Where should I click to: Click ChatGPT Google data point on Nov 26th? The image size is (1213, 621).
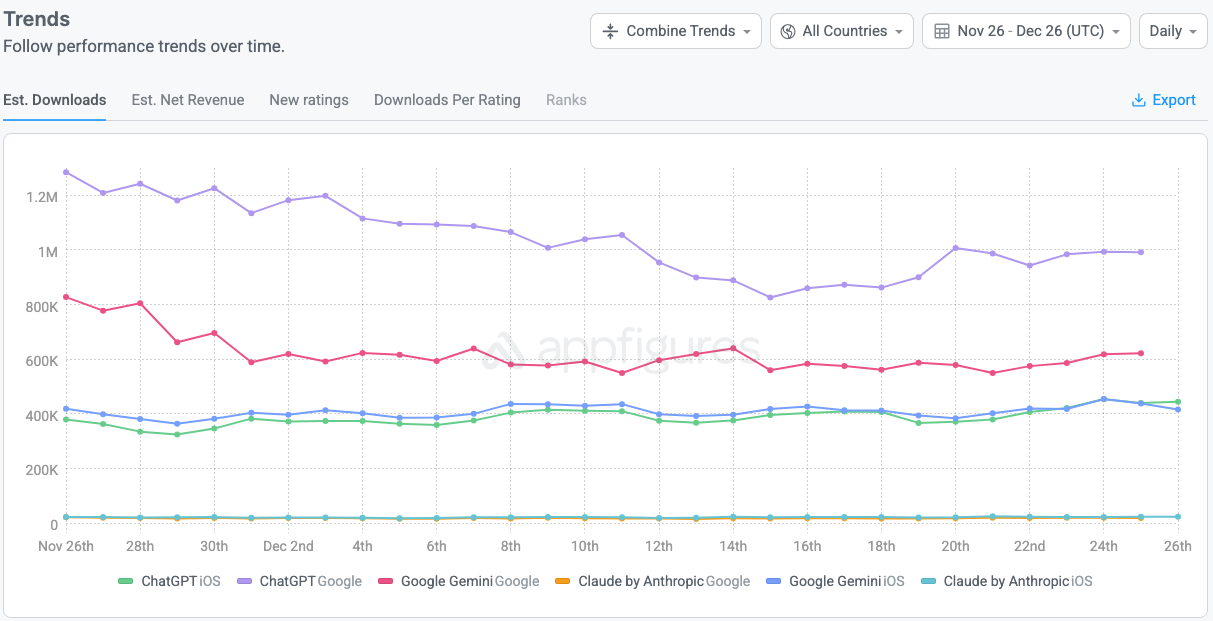pyautogui.click(x=66, y=172)
